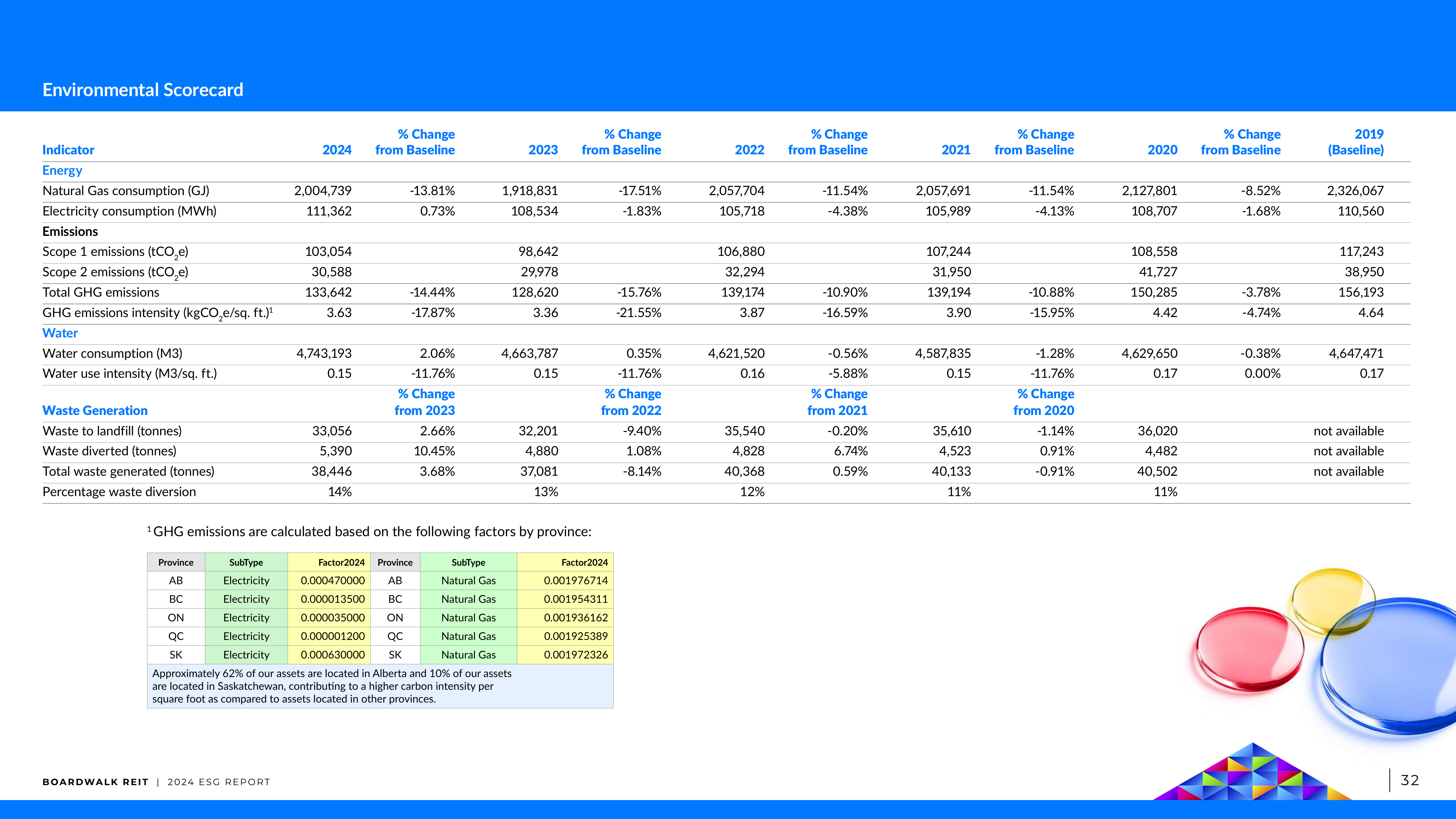This screenshot has height=819, width=1456.
Task: Select ON Natural Gas factor 0.001936162
Action: click(576, 617)
